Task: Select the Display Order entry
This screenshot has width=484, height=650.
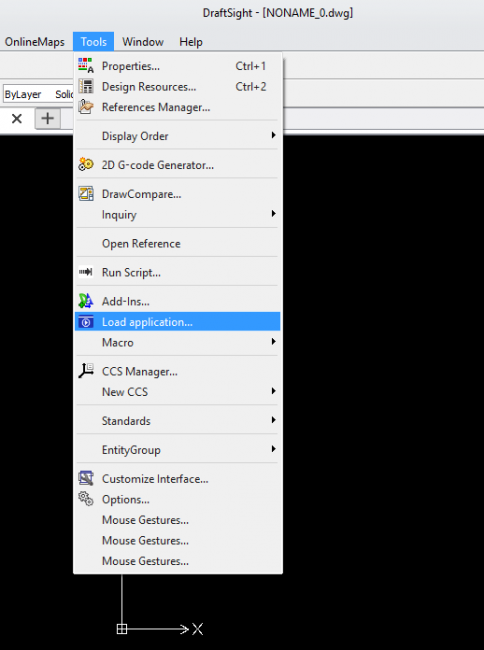Action: click(177, 136)
